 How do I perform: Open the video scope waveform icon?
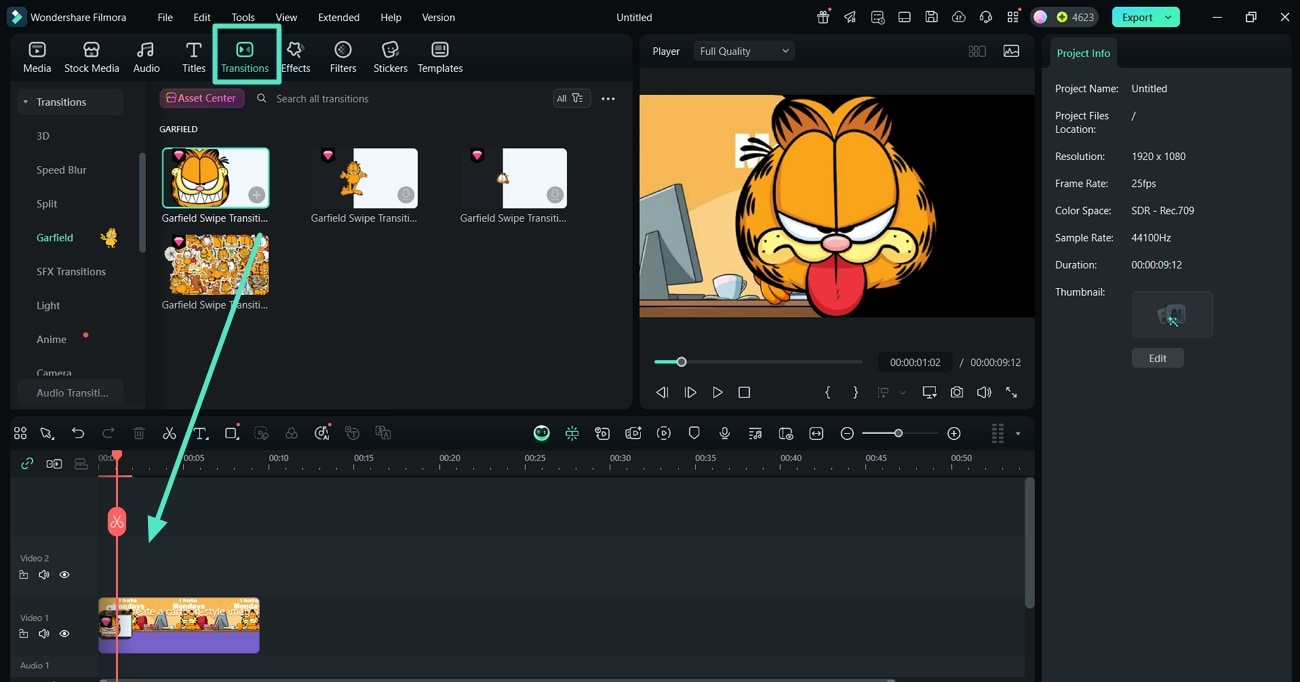point(1011,51)
